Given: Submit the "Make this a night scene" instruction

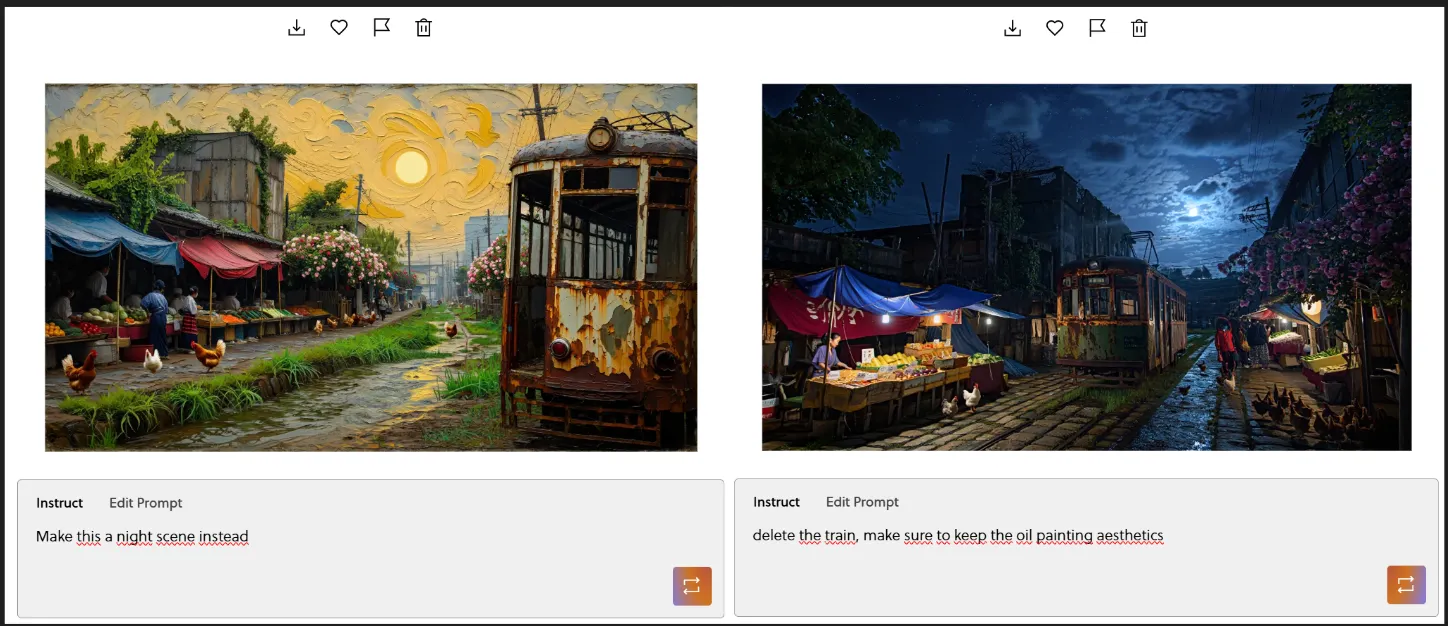Looking at the screenshot, I should tap(692, 586).
